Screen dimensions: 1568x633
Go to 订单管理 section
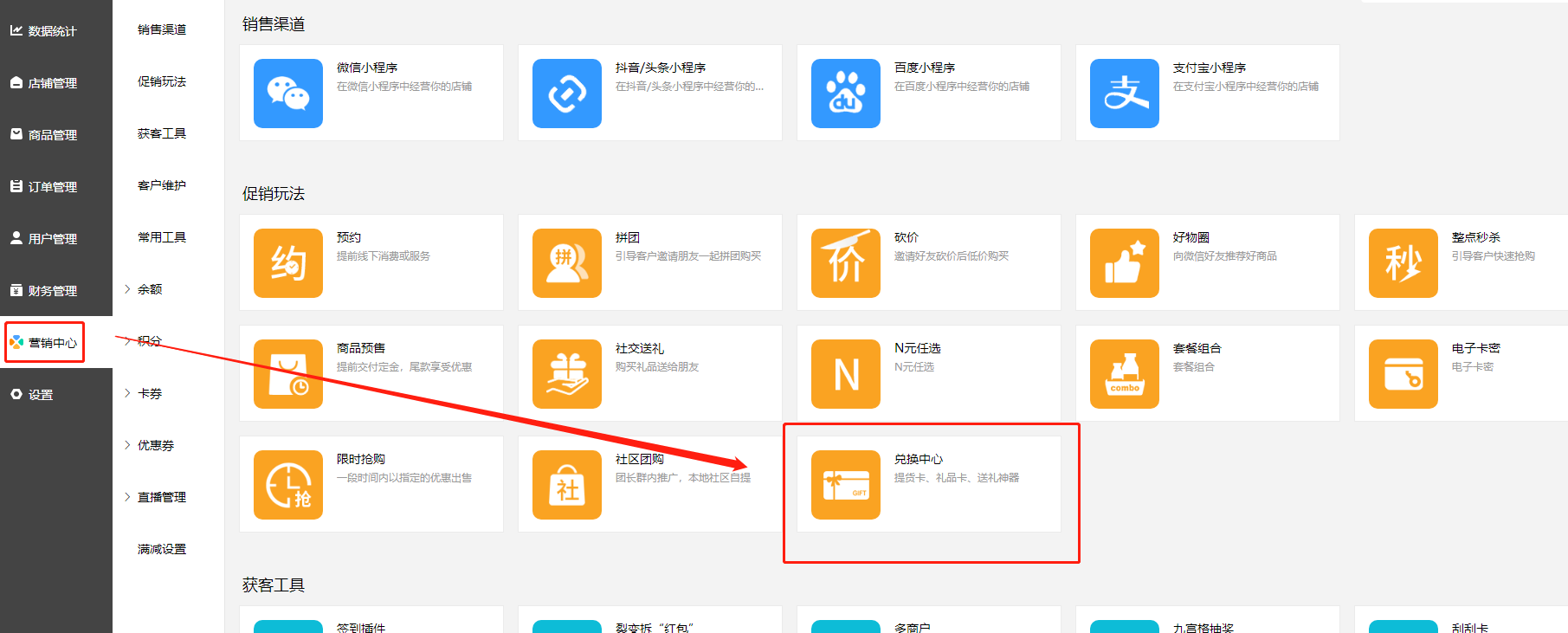point(53,187)
